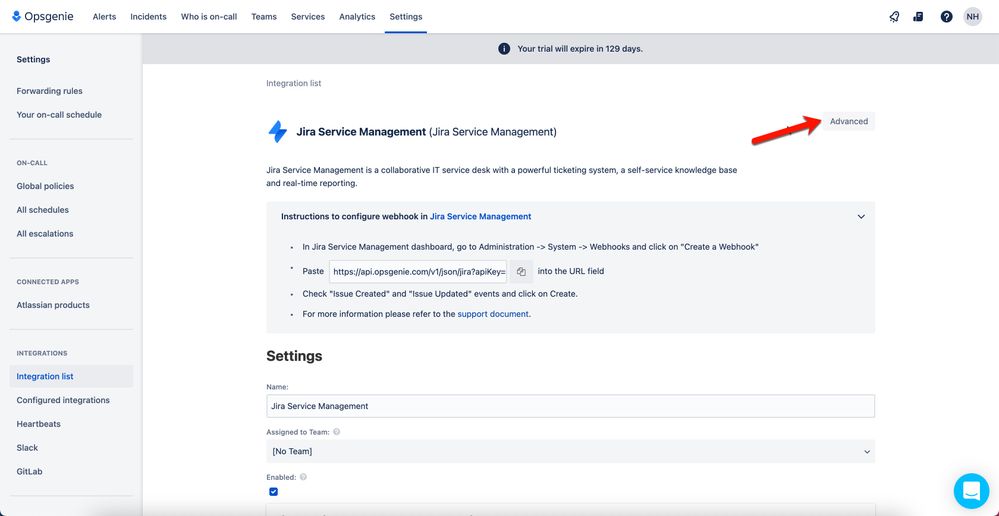Copy the webhook URL with copy icon
The image size is (999, 516).
(521, 271)
